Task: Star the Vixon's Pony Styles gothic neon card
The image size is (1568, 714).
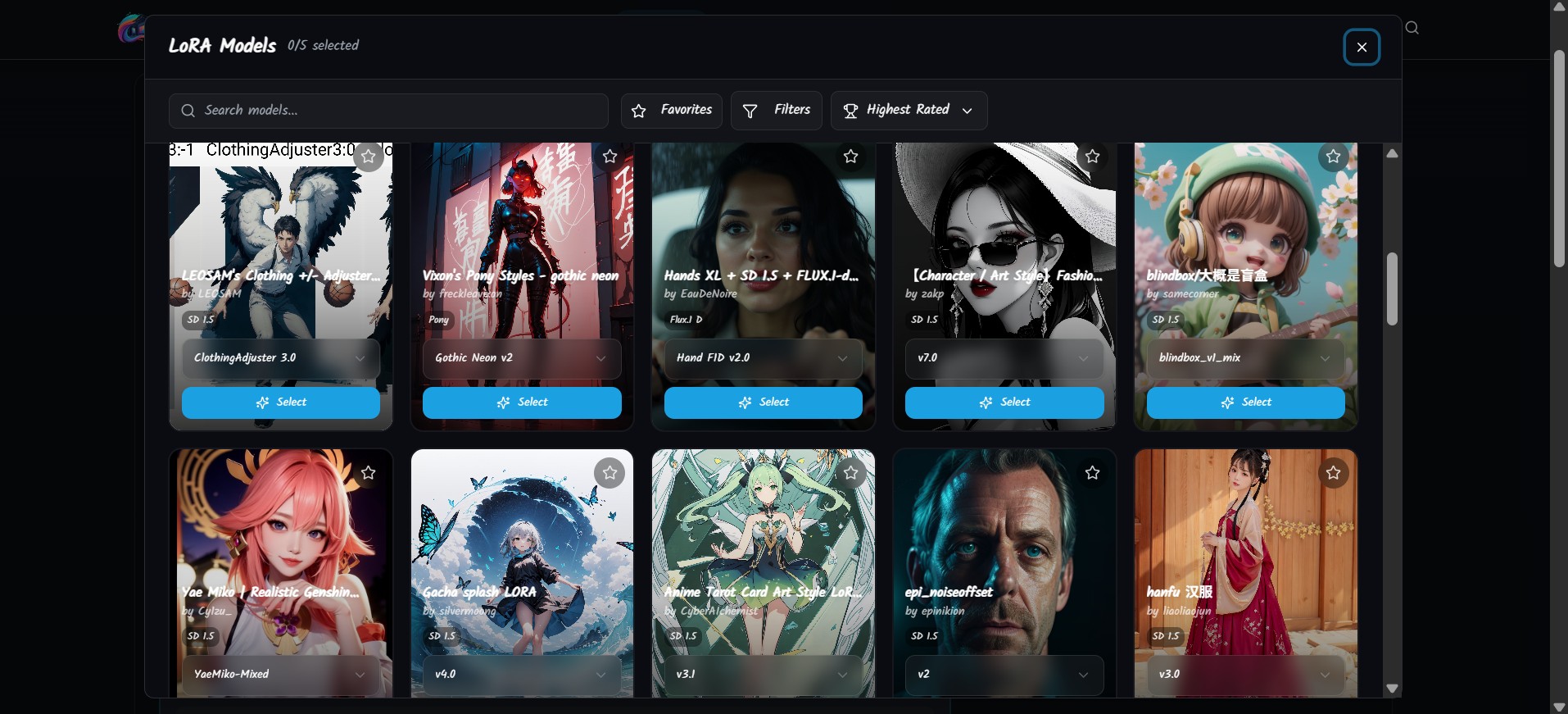Action: tap(610, 156)
